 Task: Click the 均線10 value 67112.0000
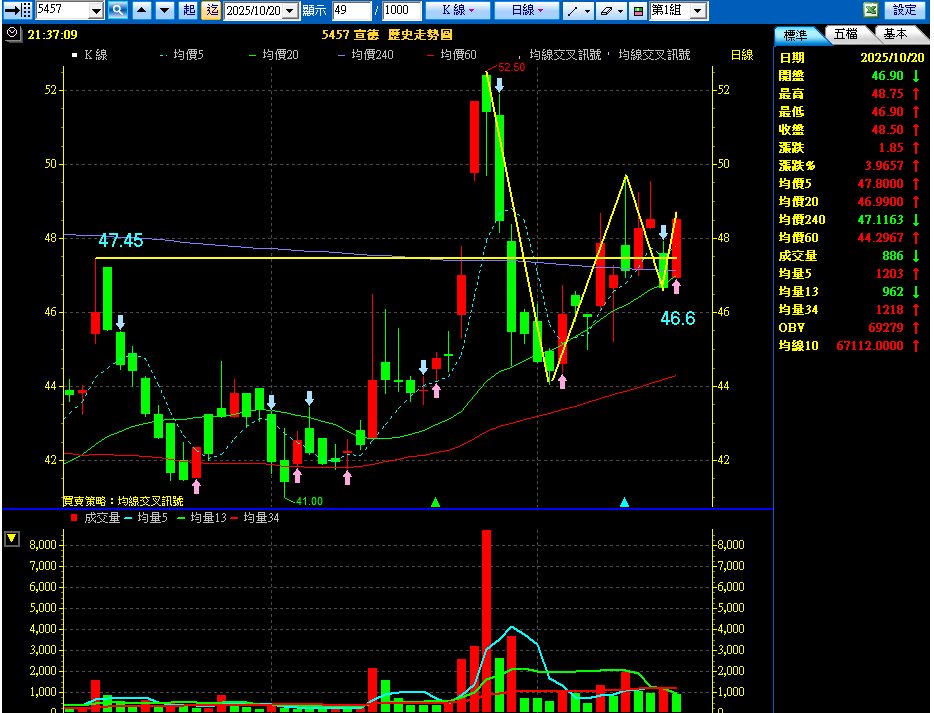click(x=870, y=345)
